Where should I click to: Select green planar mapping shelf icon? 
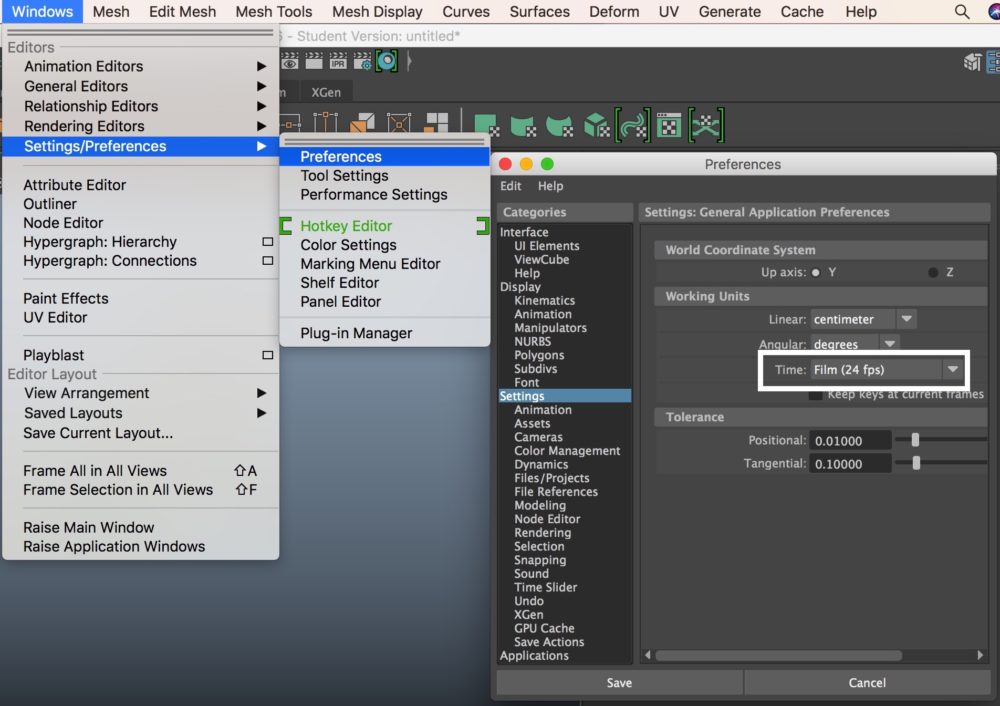(x=486, y=125)
